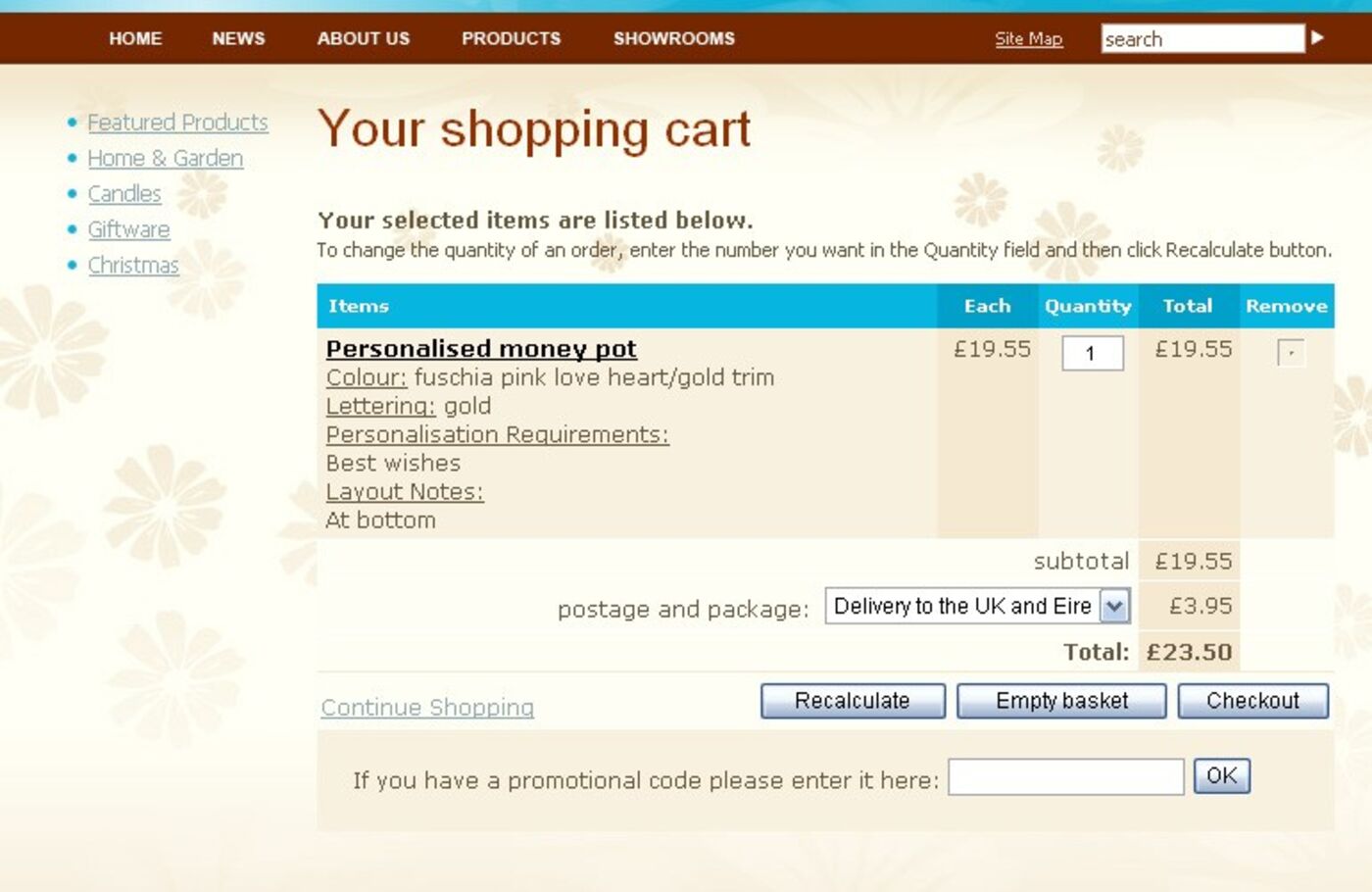The width and height of the screenshot is (1372, 892).
Task: Open the Personalised money pot product link
Action: pyautogui.click(x=481, y=349)
